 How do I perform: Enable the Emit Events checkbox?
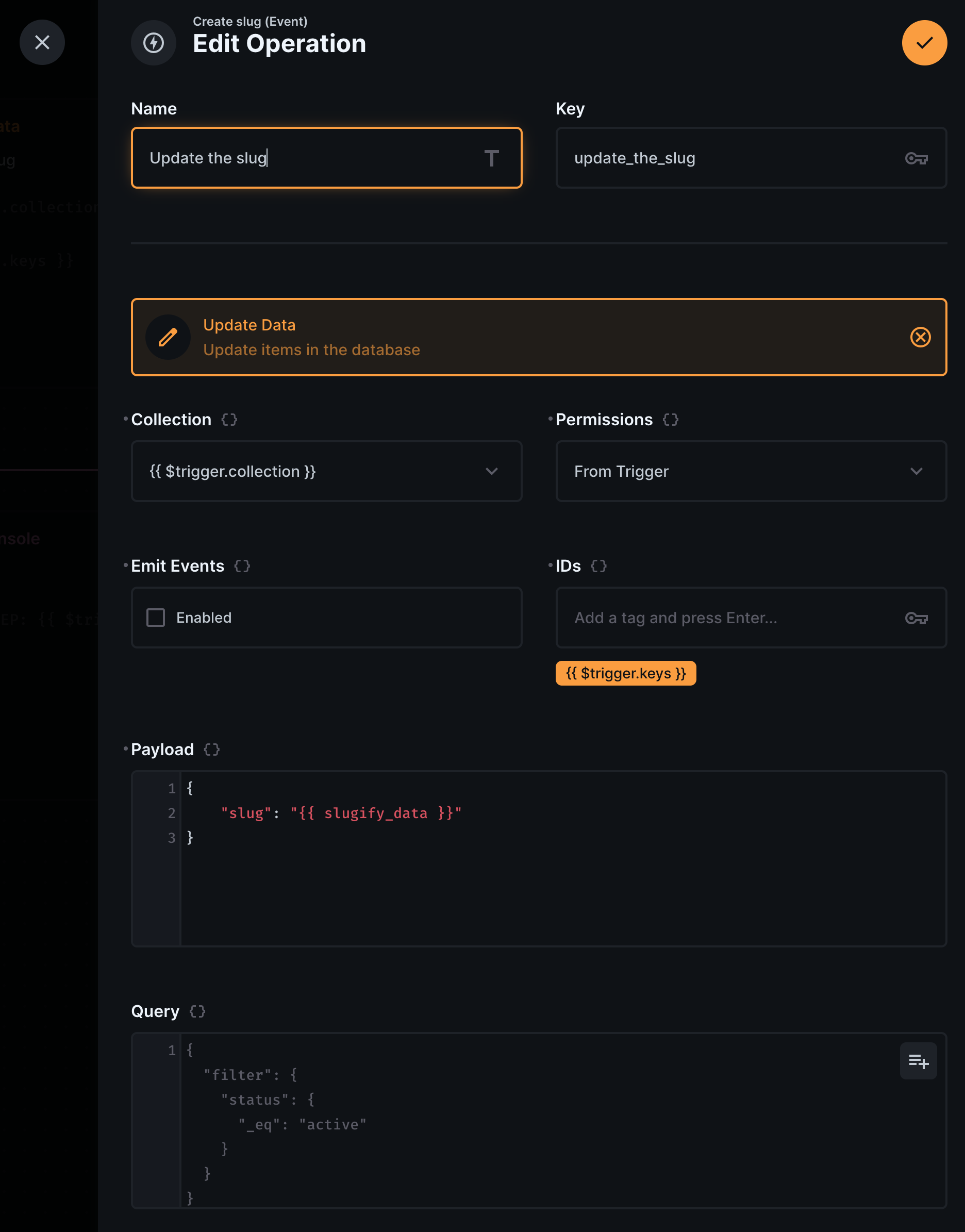156,618
